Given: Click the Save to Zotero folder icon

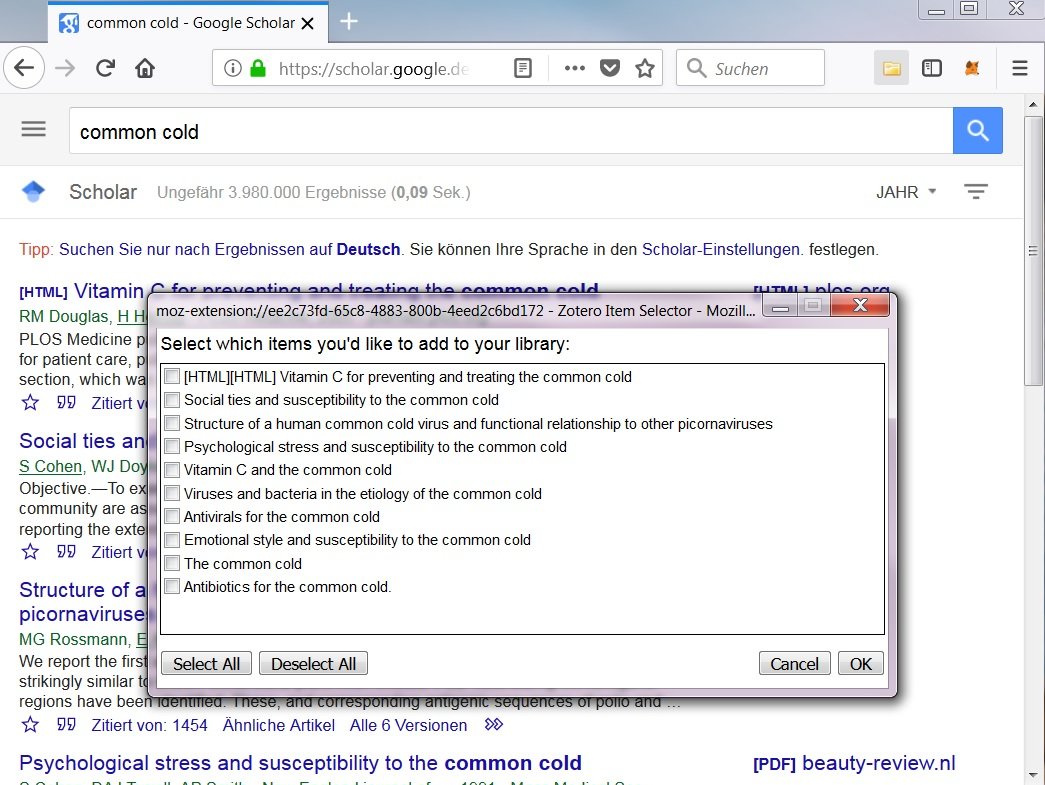Looking at the screenshot, I should coord(891,67).
